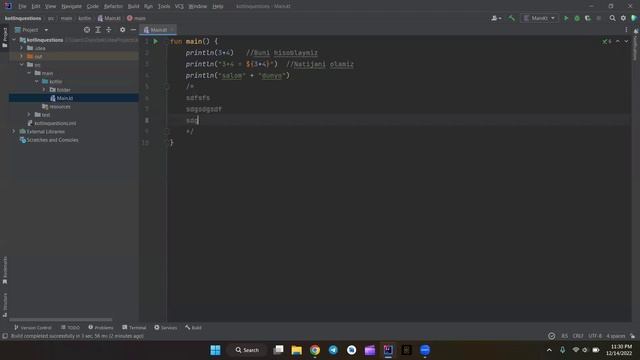Open the Terminal tool window
Image resolution: width=640 pixels, height=360 pixels.
point(134,327)
